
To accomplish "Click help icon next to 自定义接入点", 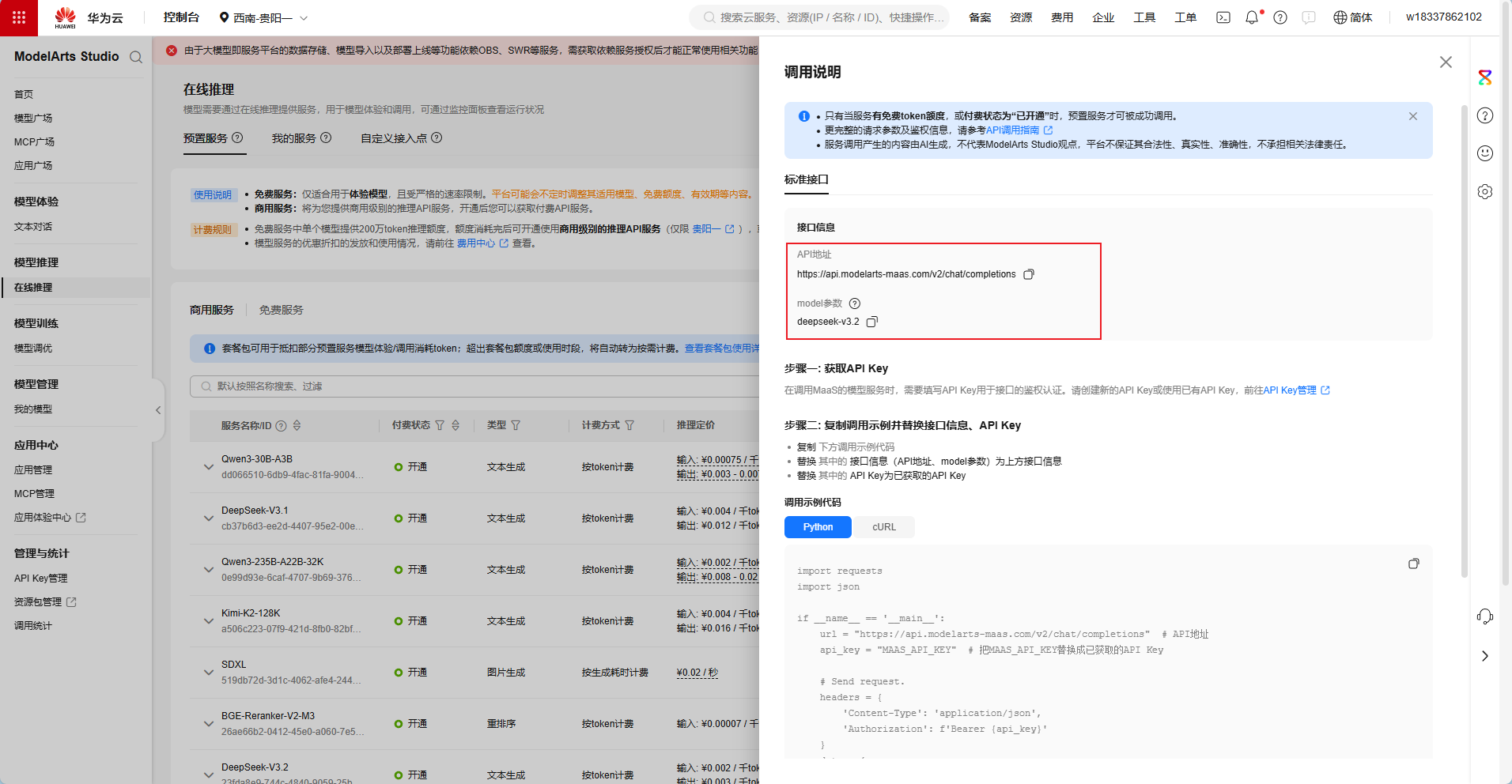I will coord(437,138).
